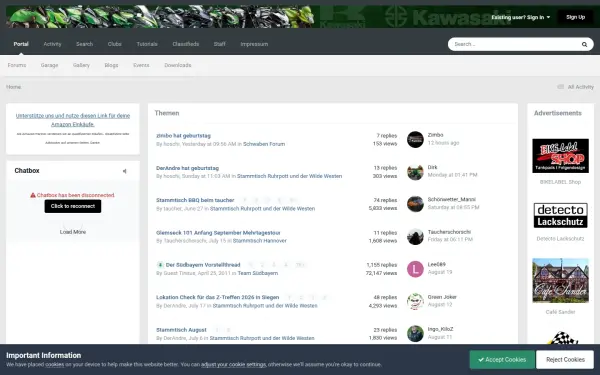Open Stammtisch August topic
600x375 pixels.
[x=181, y=330]
